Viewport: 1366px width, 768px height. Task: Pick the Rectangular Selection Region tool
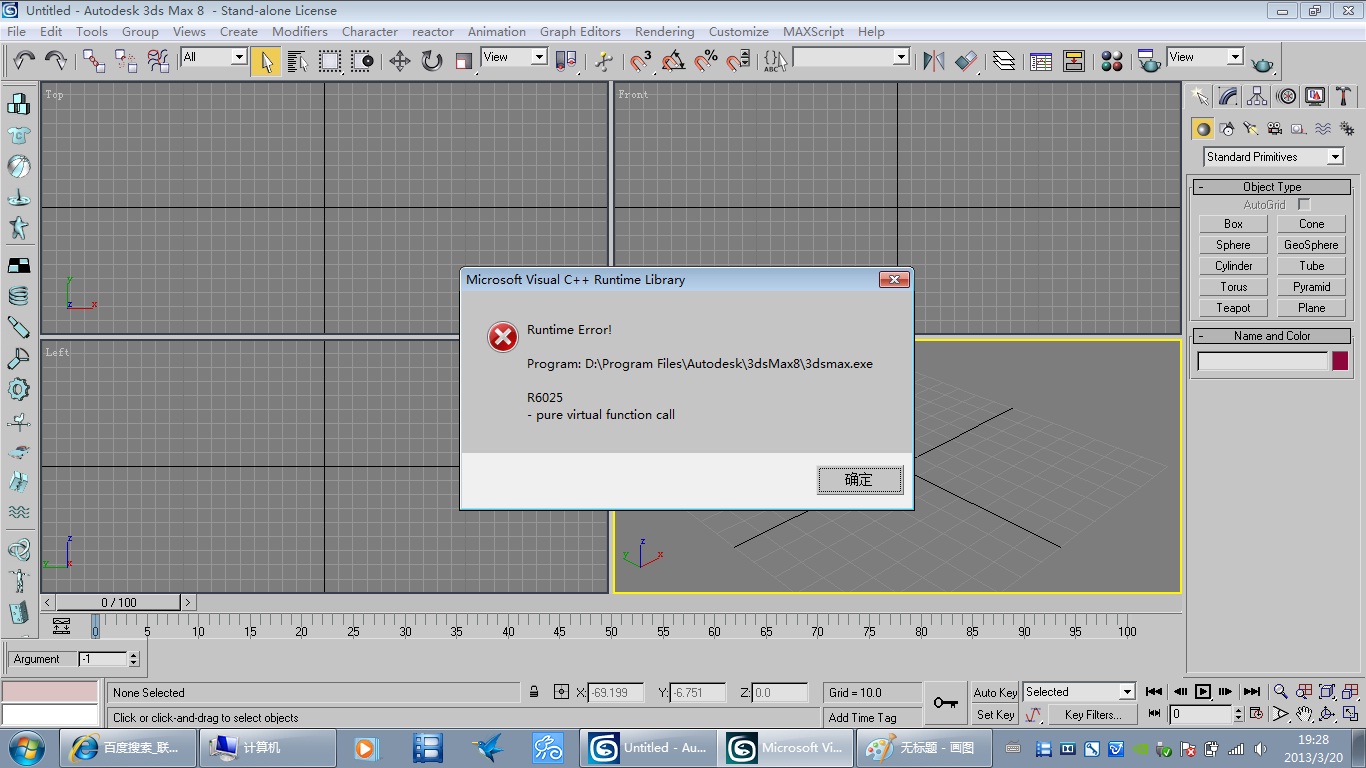(x=330, y=61)
